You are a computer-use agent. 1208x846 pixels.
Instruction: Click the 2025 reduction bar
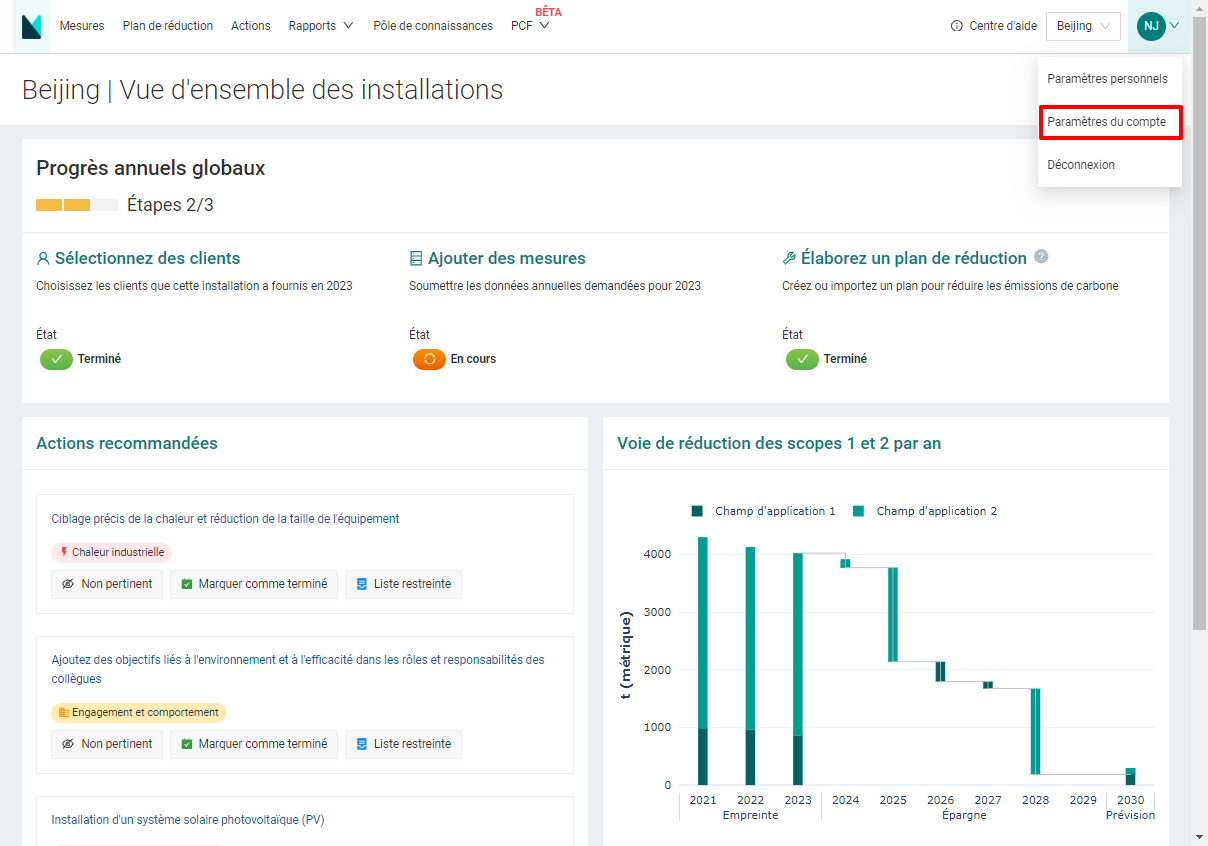tap(893, 614)
